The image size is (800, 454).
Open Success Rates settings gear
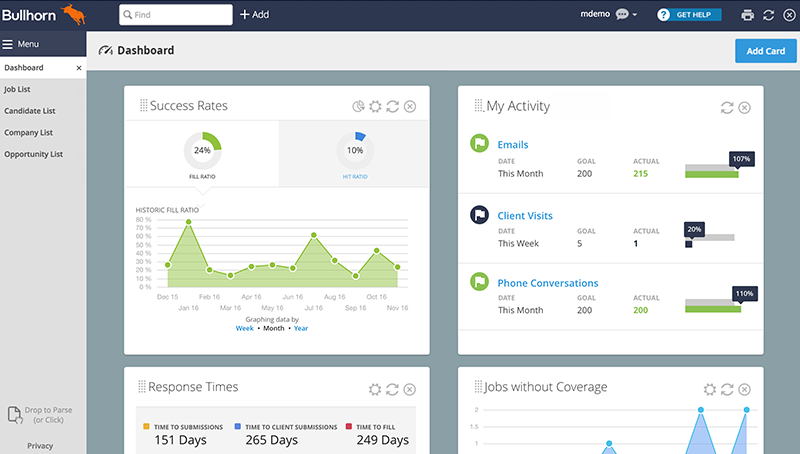(375, 106)
